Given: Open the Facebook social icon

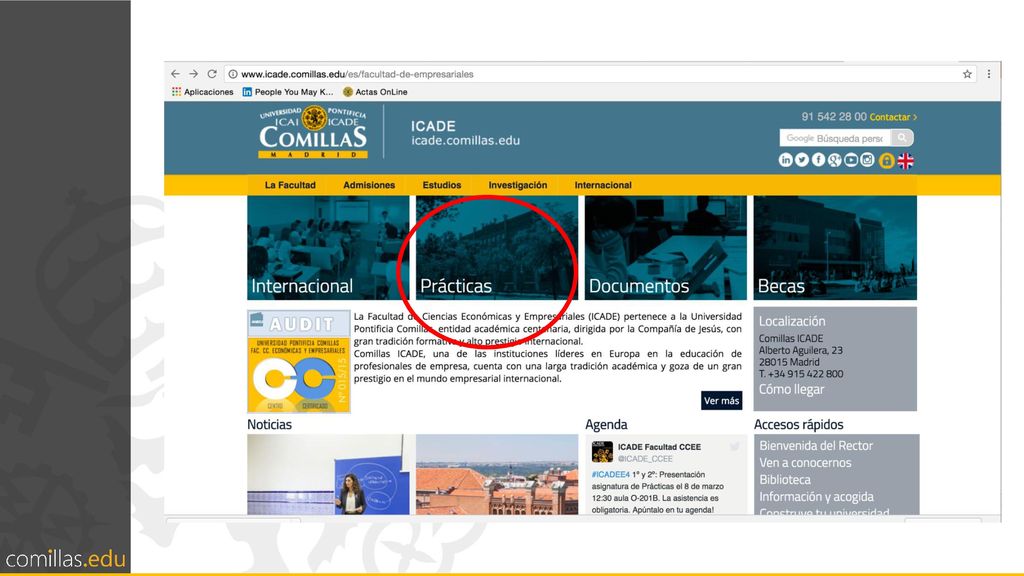Looking at the screenshot, I should point(818,160).
